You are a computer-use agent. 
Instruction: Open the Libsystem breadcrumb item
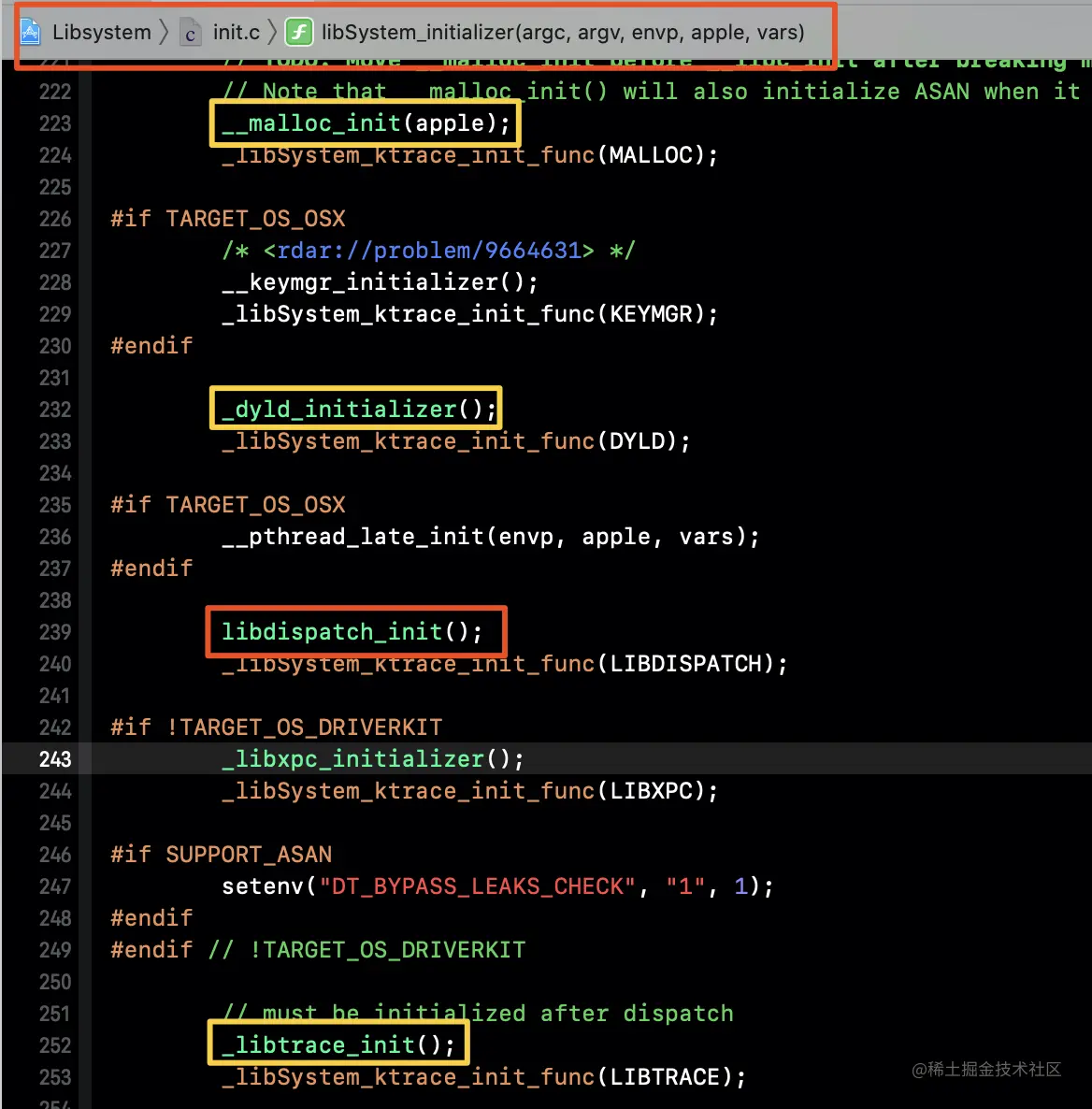click(102, 32)
